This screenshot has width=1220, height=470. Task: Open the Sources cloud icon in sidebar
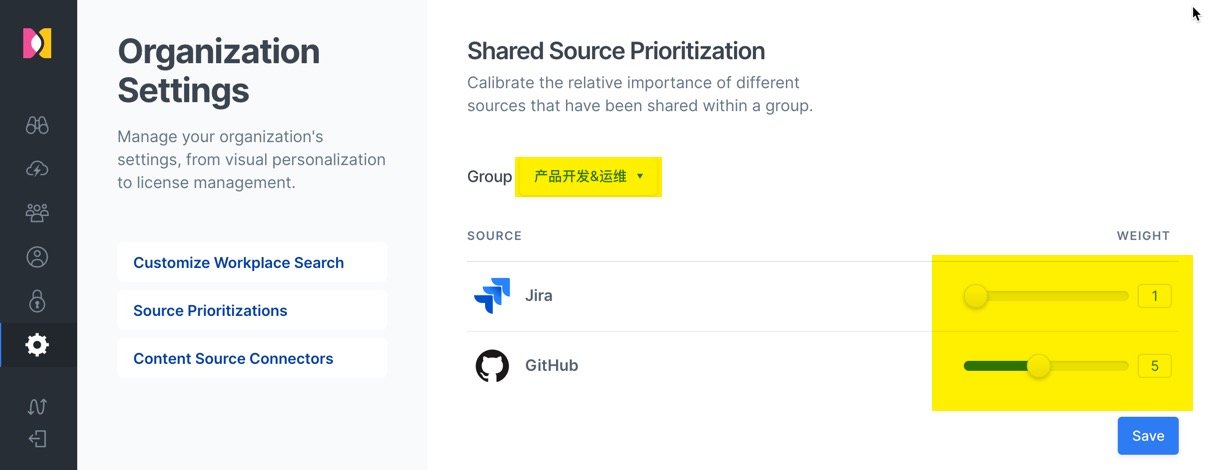[x=37, y=169]
